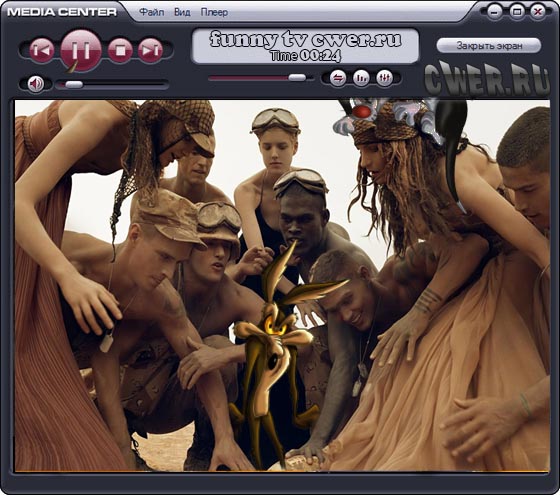Click the volume slider handle
This screenshot has width=560, height=495.
pos(74,85)
